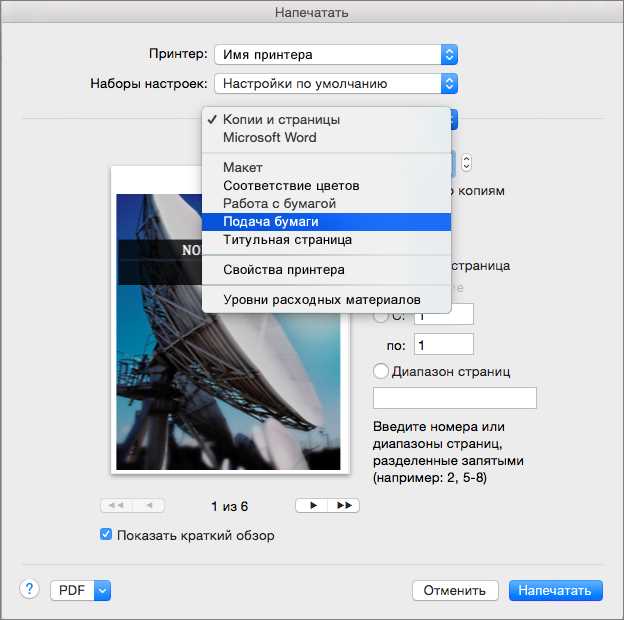Go to the previous preview page
The width and height of the screenshot is (624, 620).
pos(149,506)
